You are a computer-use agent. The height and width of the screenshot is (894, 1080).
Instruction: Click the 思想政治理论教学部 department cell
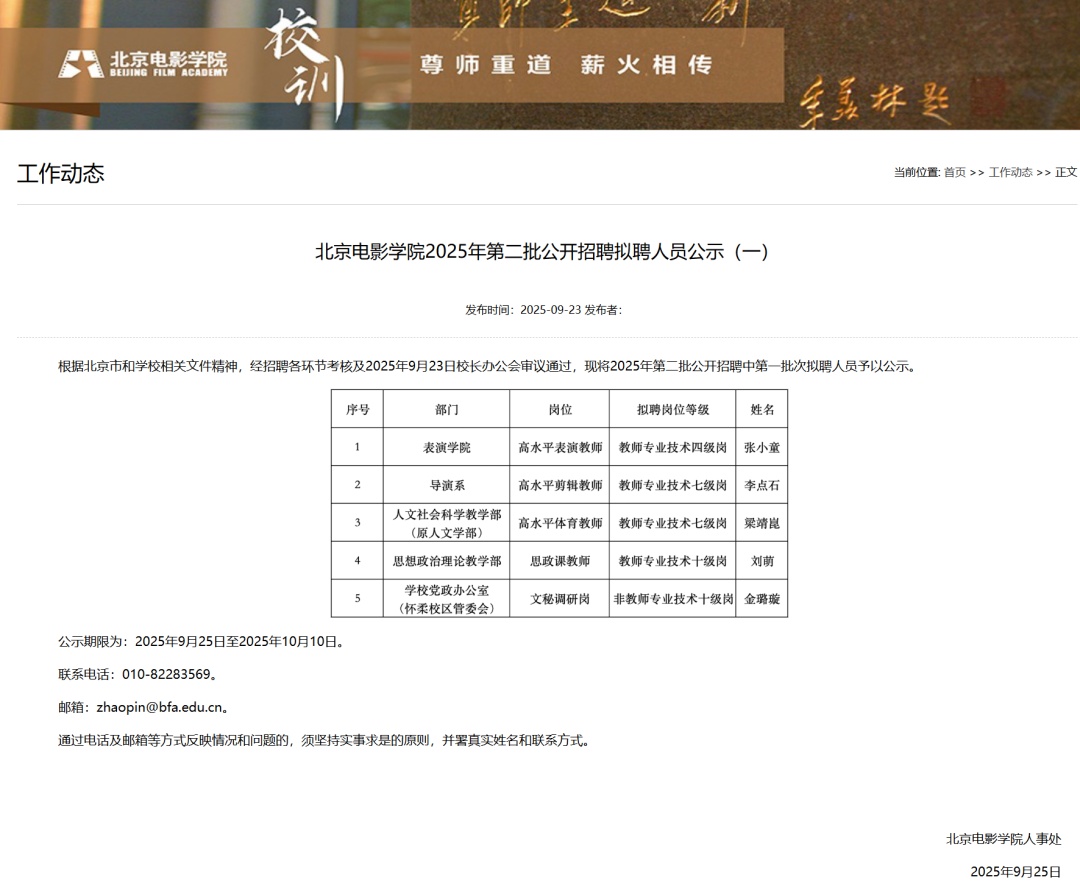[x=446, y=561]
